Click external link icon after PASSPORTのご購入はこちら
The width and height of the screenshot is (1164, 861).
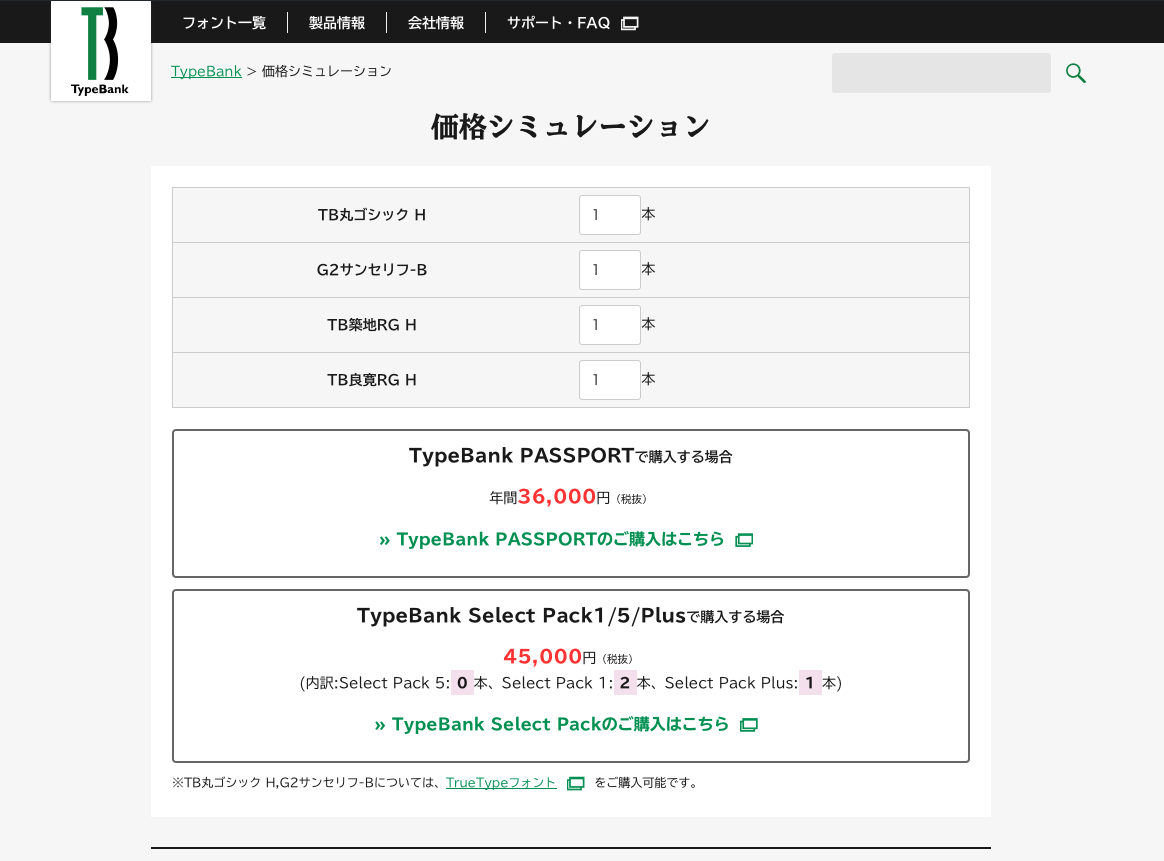pyautogui.click(x=744, y=540)
